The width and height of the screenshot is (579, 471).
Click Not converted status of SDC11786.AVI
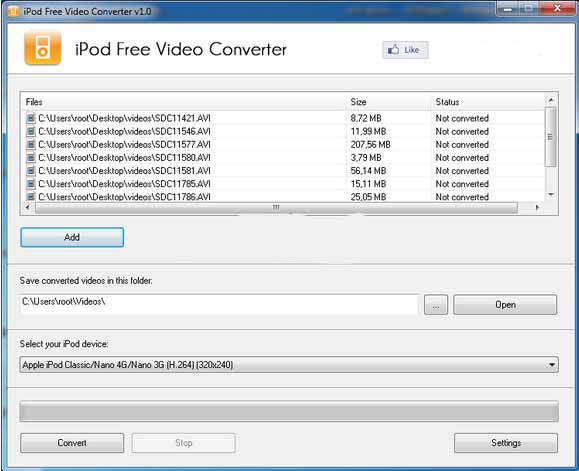coord(462,197)
